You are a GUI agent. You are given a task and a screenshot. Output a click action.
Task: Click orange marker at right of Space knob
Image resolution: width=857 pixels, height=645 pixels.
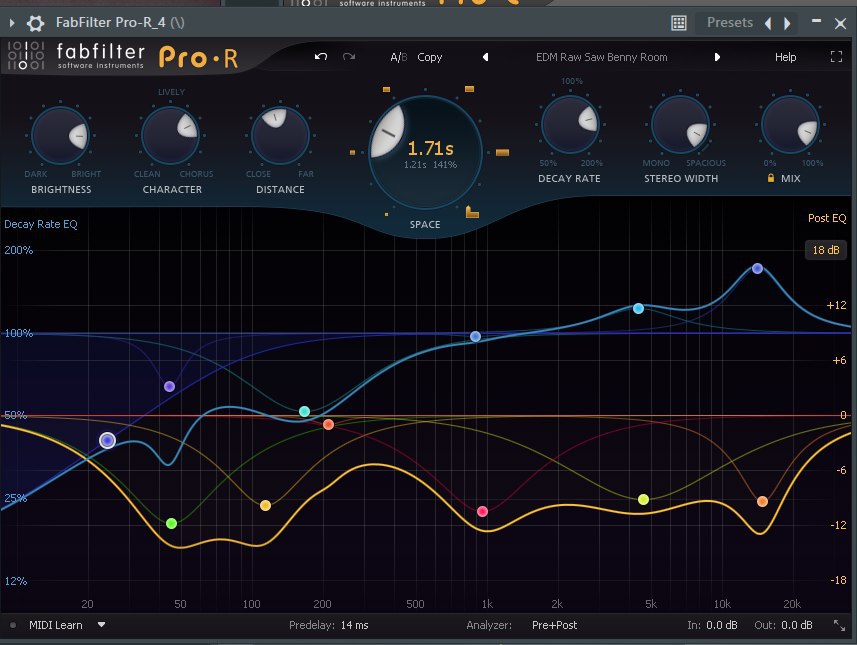tap(502, 153)
